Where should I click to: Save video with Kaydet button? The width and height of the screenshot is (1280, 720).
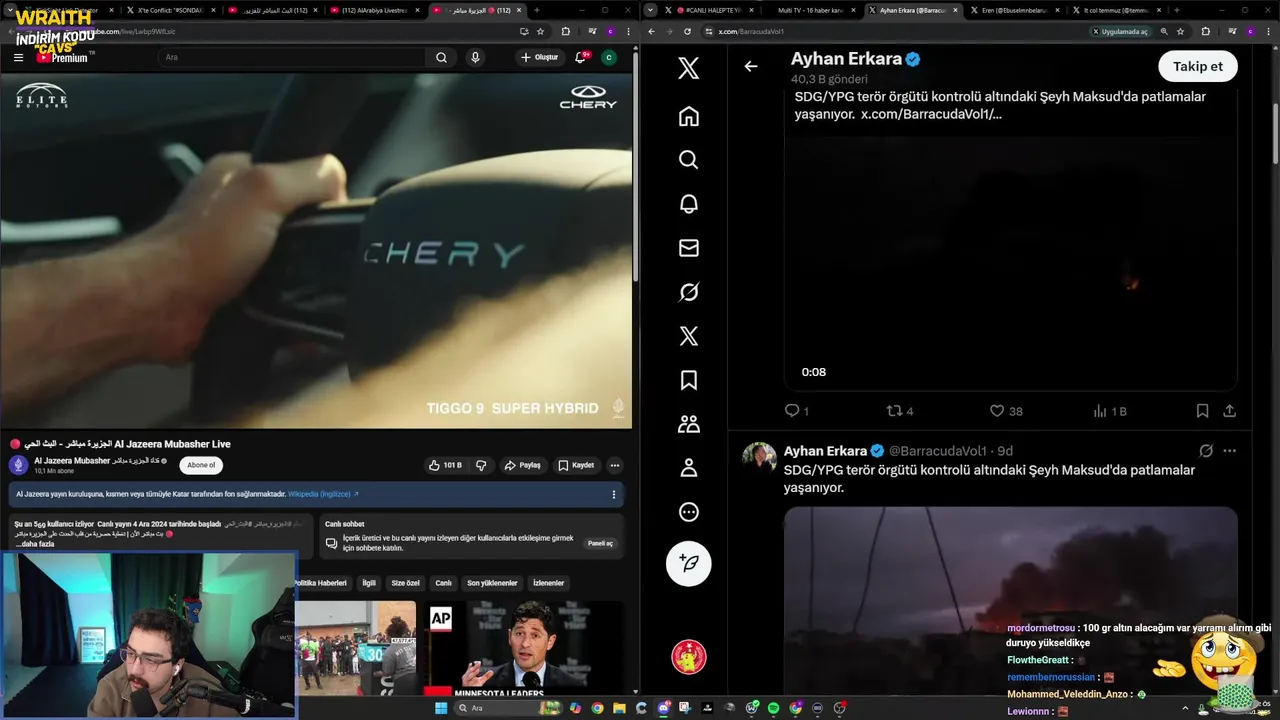[576, 465]
